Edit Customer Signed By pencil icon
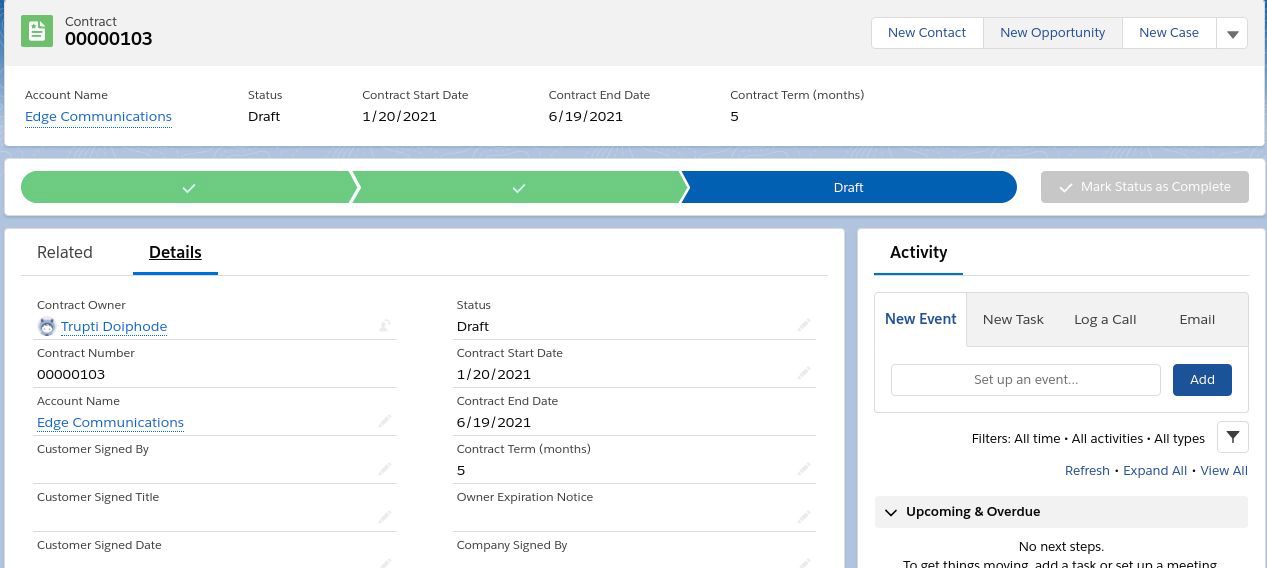Viewport: 1267px width, 568px height. coord(384,469)
